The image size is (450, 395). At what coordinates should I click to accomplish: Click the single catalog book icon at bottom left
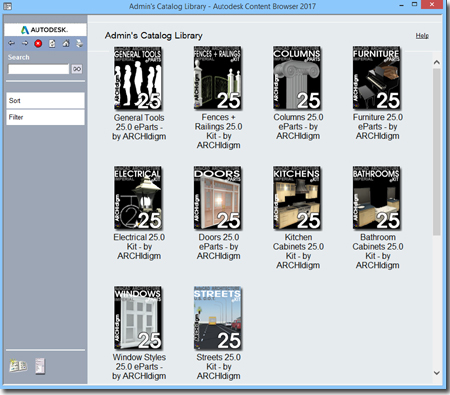(40, 366)
